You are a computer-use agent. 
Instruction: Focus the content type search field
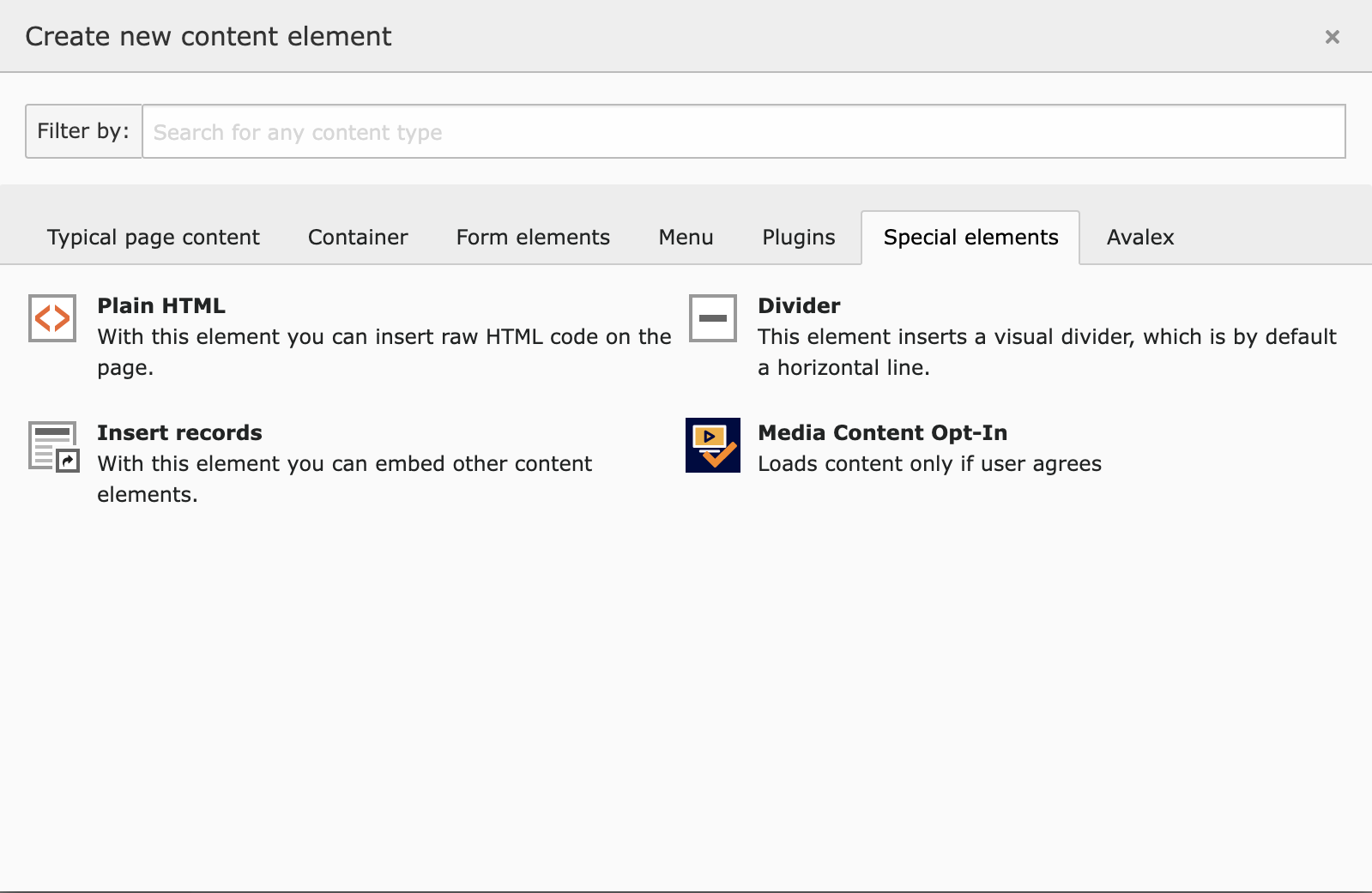click(x=743, y=131)
